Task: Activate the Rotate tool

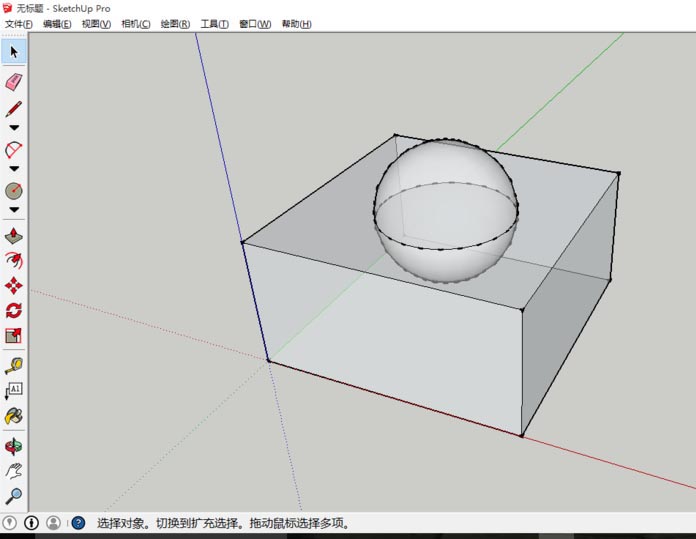Action: [14, 311]
